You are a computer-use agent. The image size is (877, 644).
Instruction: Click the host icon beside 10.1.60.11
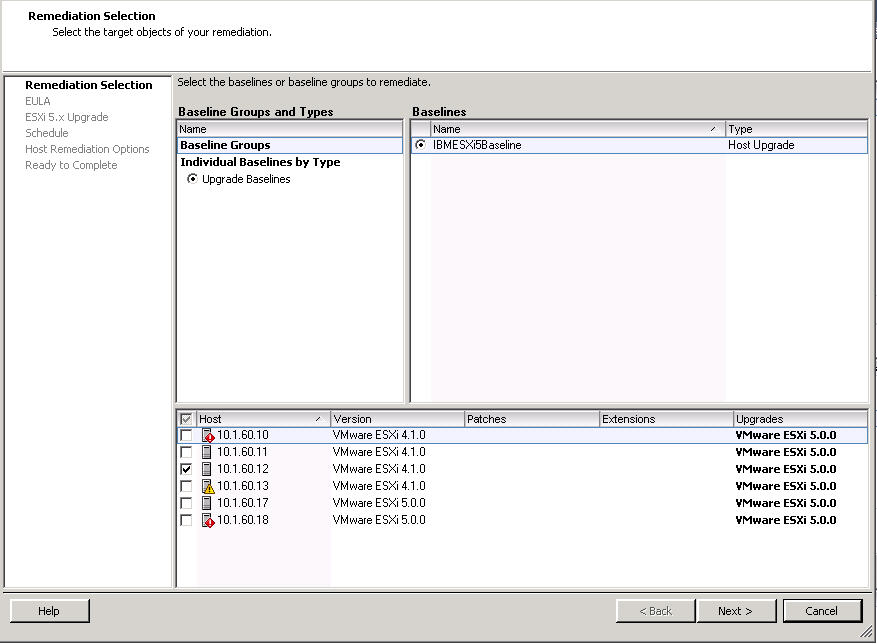pyautogui.click(x=207, y=452)
